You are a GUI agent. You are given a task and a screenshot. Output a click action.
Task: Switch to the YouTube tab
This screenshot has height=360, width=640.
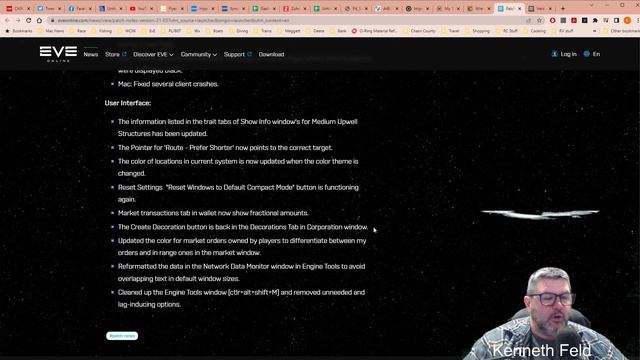tap(141, 8)
